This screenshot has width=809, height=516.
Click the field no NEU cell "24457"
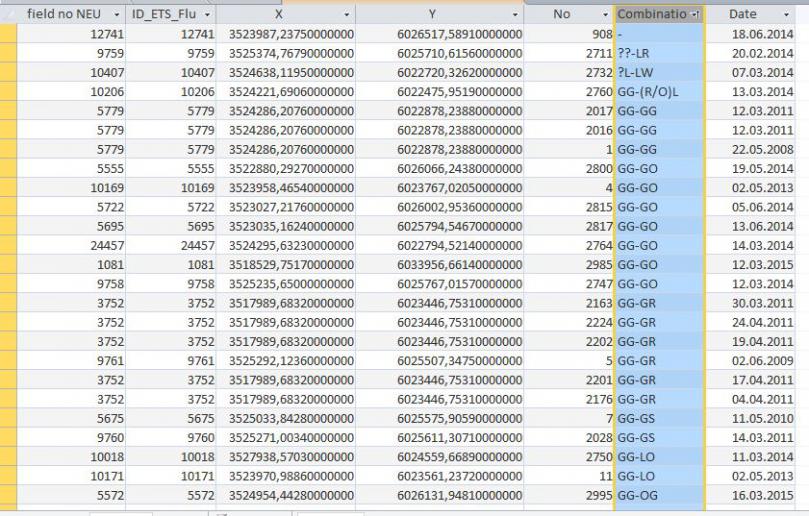[71, 246]
